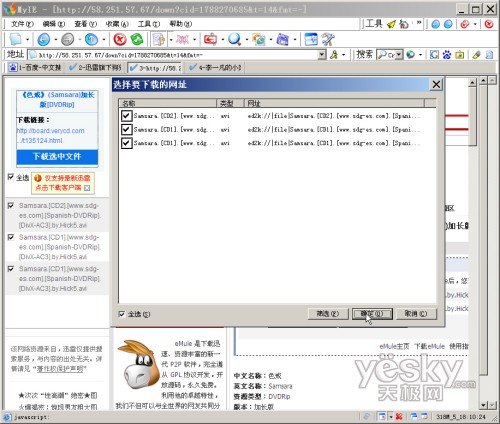Click the blue paw Baidu icon

click(447, 55)
